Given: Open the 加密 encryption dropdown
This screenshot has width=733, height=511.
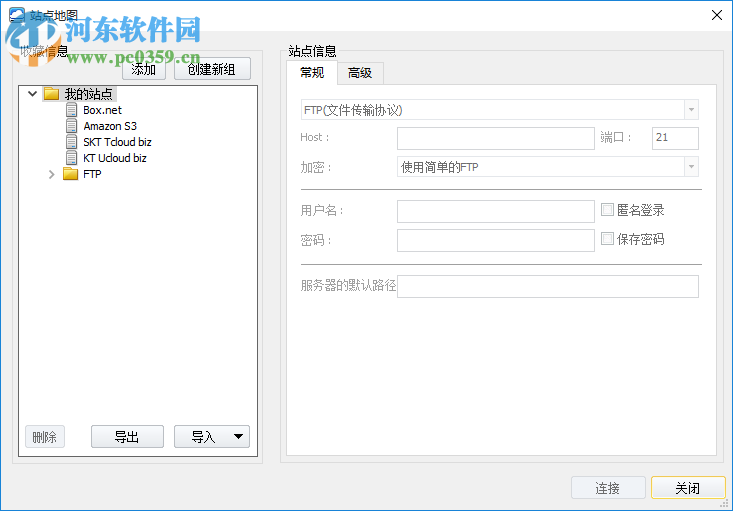Looking at the screenshot, I should click(x=691, y=166).
